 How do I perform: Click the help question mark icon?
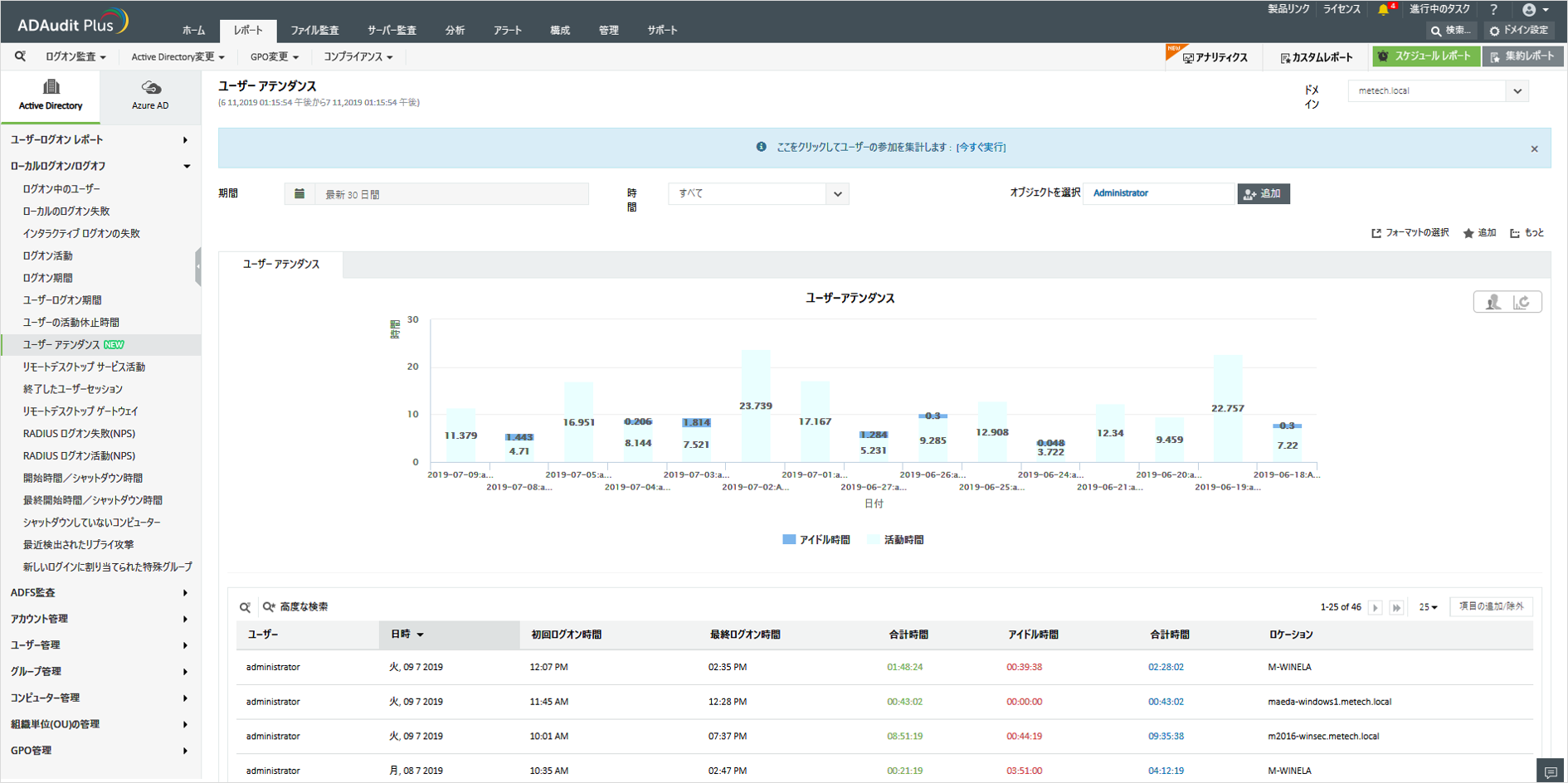pos(1493,10)
